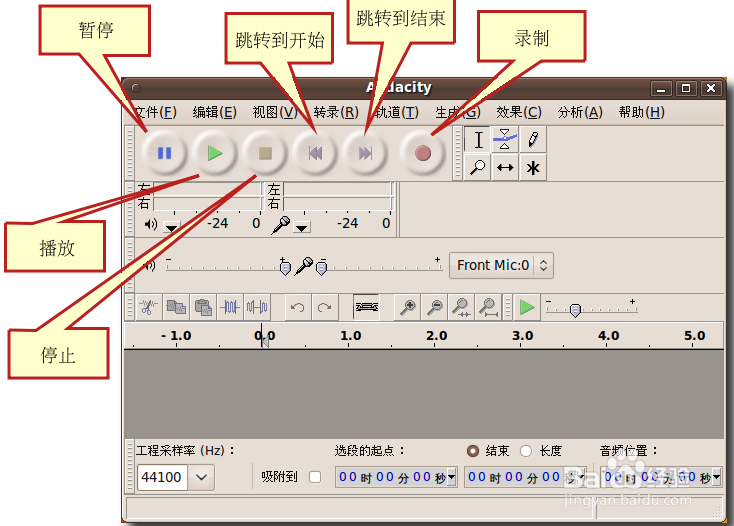The height and width of the screenshot is (526, 734).
Task: Open the 编辑(E) menu
Action: coord(214,112)
